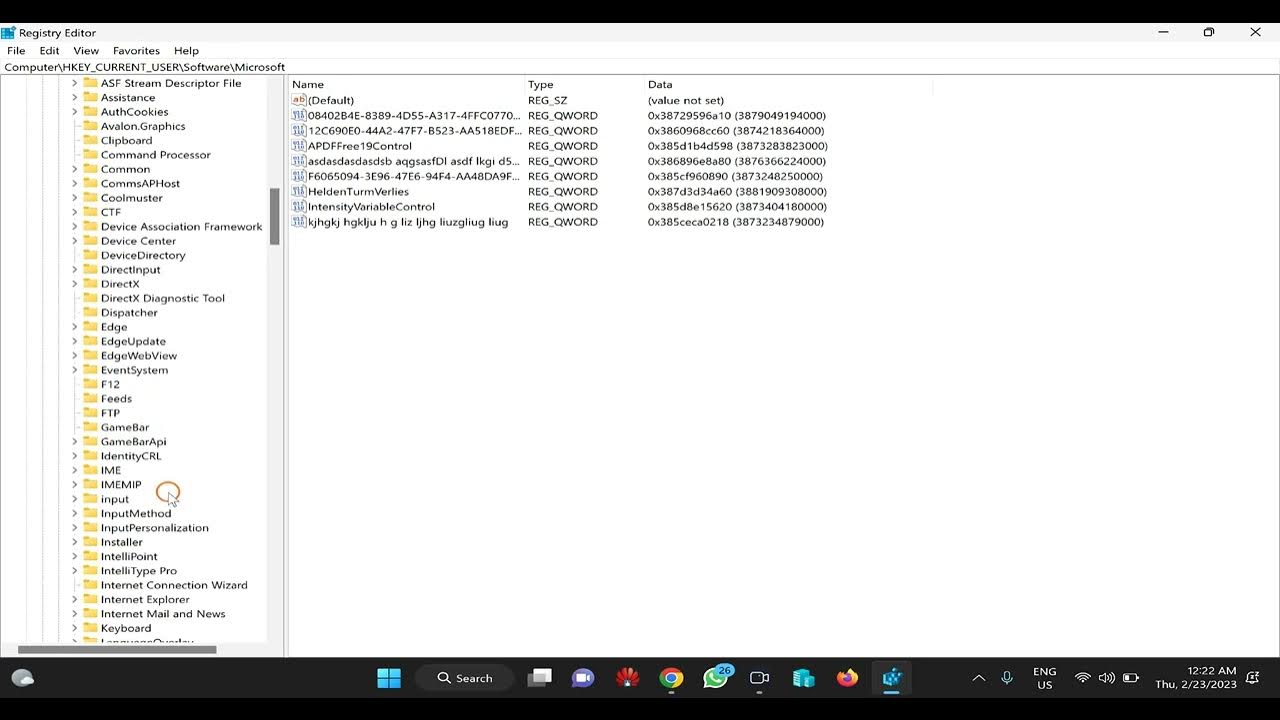Select the CTF key
Screen dimensions: 1280x720
pyautogui.click(x=110, y=212)
